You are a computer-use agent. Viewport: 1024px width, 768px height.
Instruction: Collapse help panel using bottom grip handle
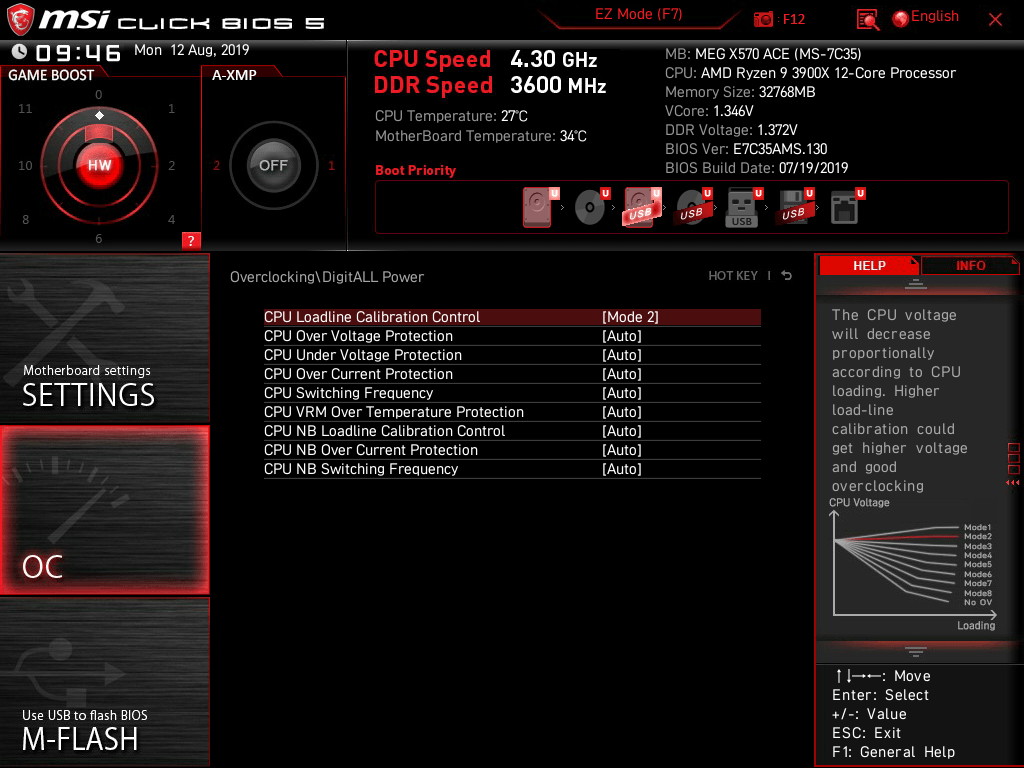click(x=916, y=651)
